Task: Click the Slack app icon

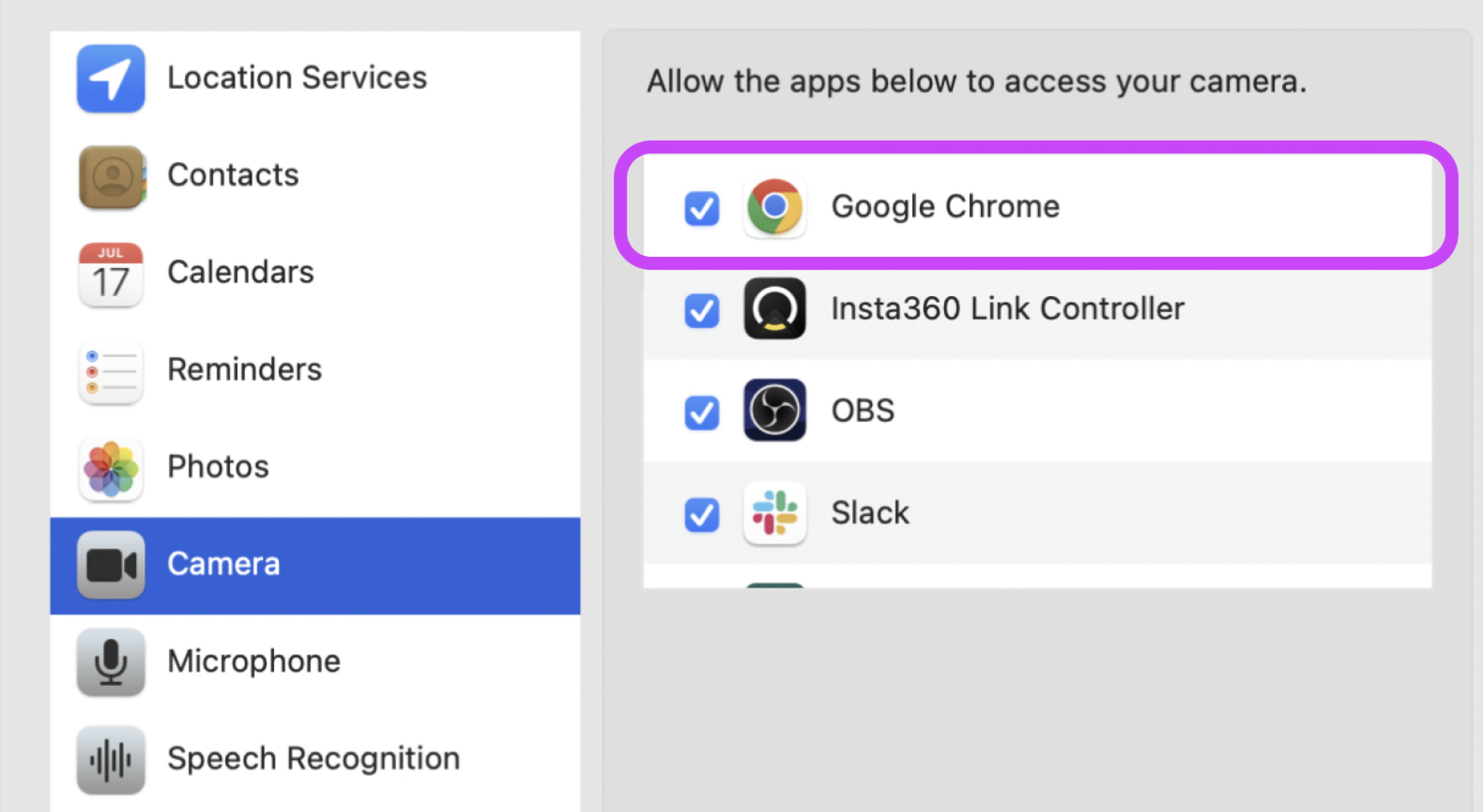Action: pyautogui.click(x=775, y=512)
